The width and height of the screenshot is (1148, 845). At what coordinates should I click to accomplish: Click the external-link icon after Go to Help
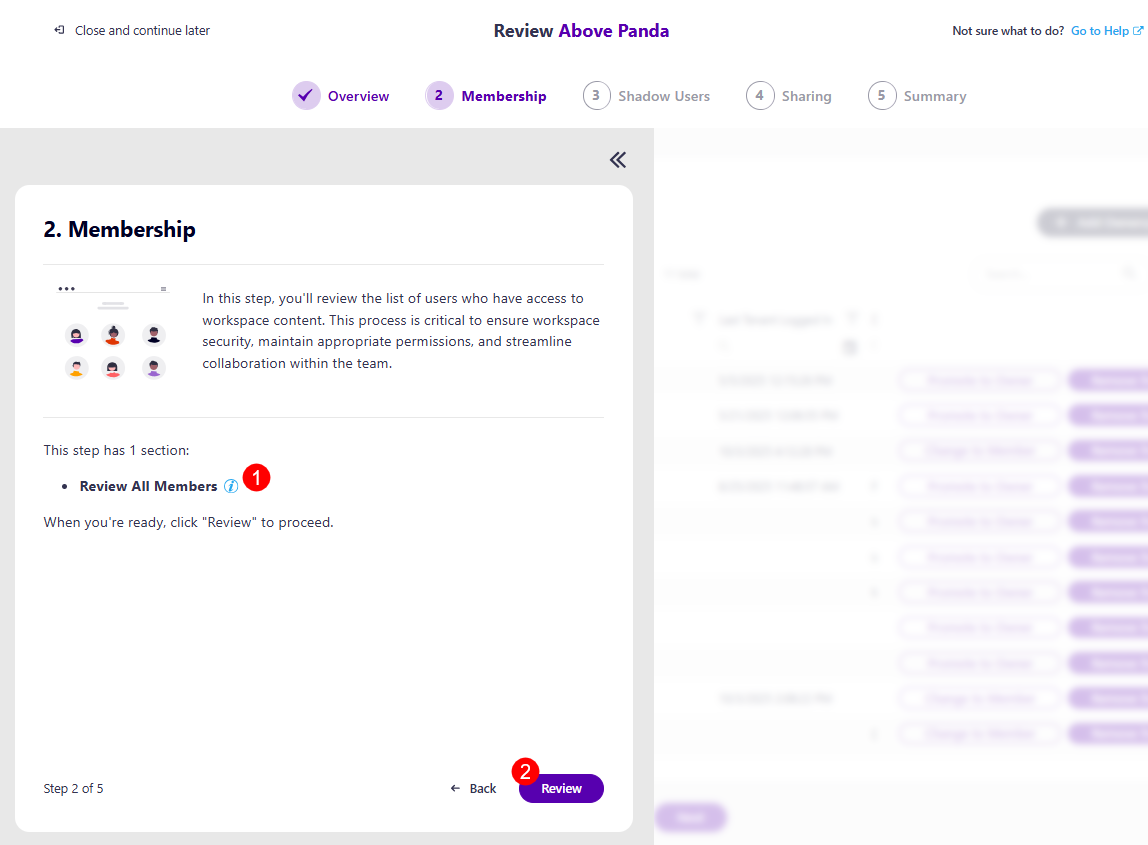point(1140,30)
